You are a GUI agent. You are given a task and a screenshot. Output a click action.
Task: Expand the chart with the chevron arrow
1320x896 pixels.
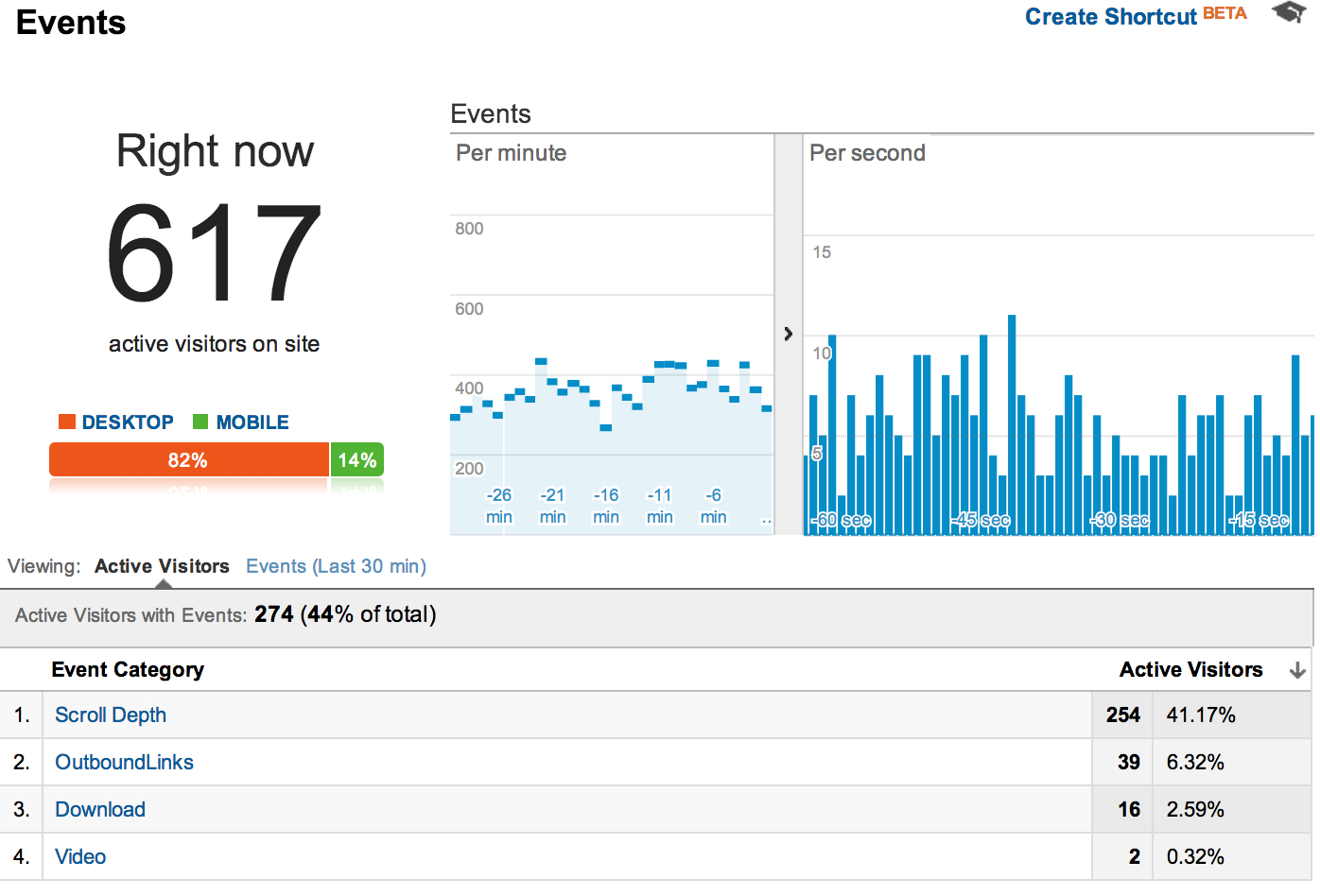(x=788, y=334)
